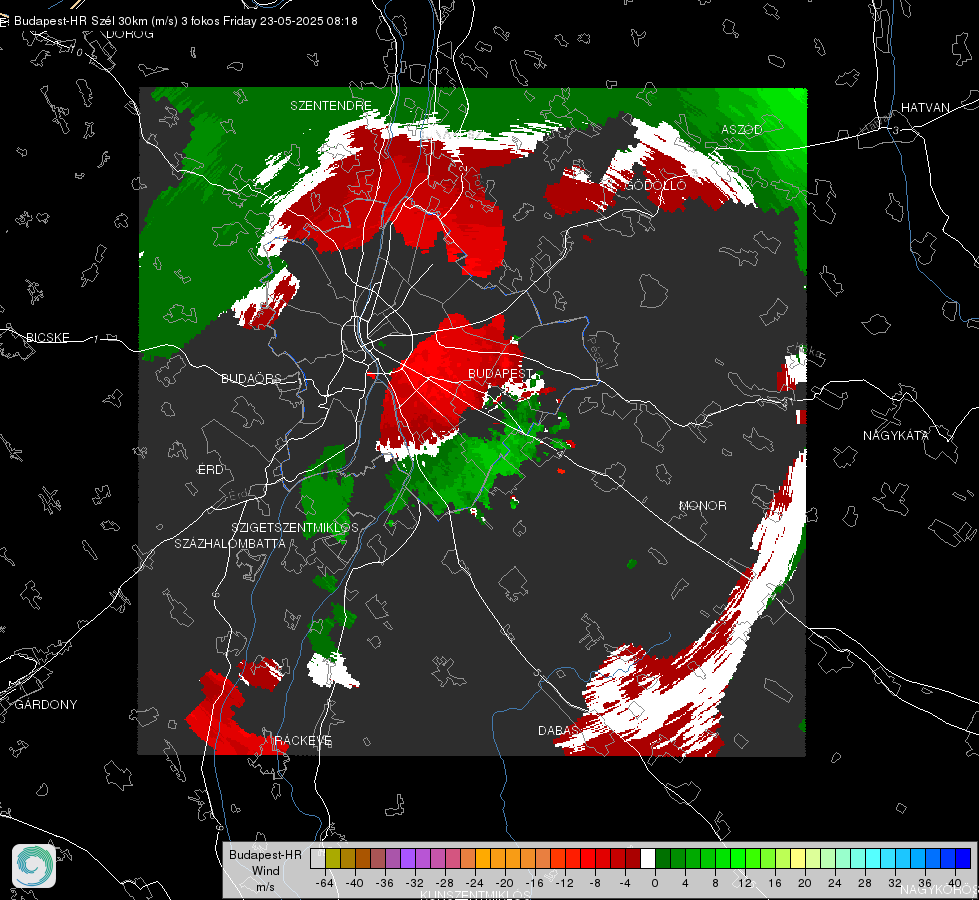Select the BUDAPEST city label

click(500, 373)
